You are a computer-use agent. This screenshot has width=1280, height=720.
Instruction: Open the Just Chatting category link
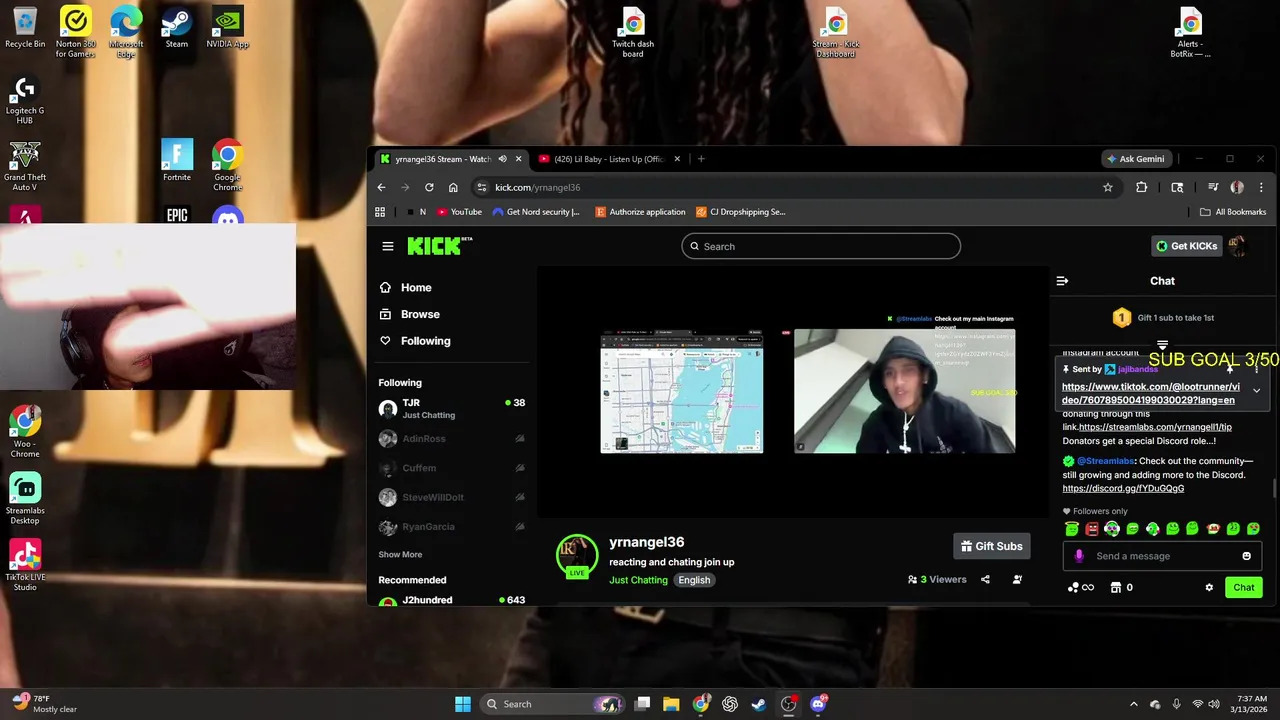pos(638,580)
